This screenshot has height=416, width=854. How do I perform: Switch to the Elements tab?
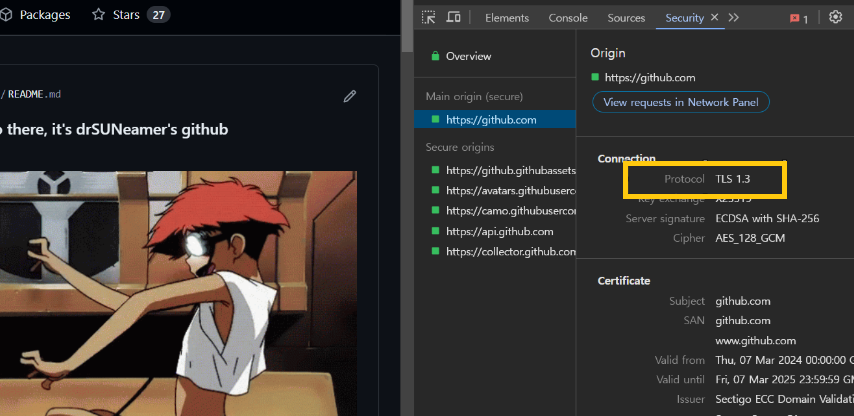507,18
